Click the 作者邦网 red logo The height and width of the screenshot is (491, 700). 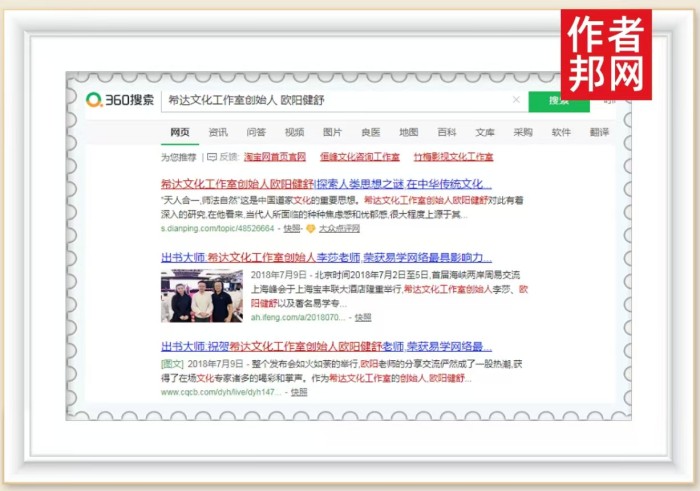(x=605, y=55)
